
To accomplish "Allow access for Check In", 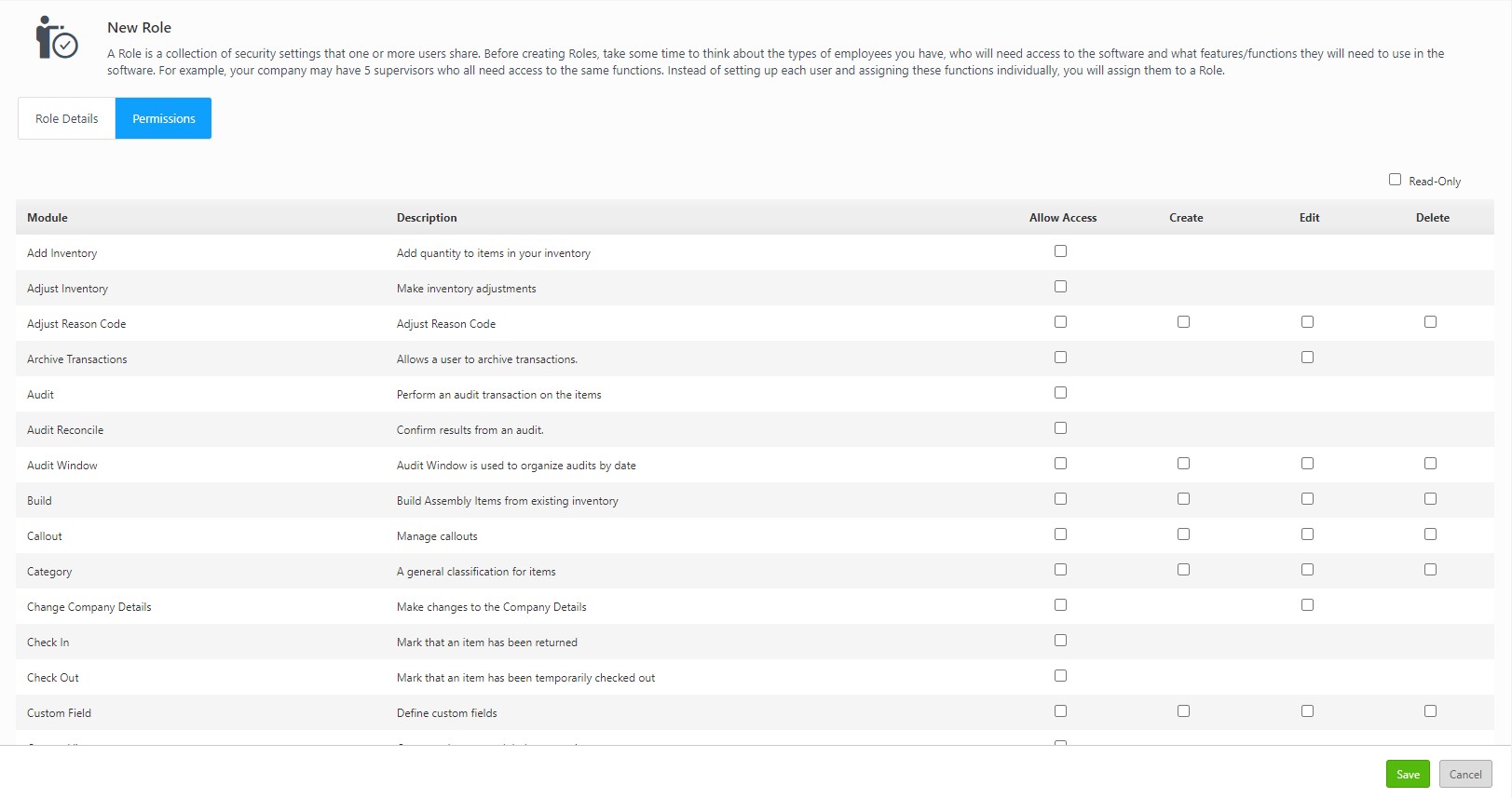I will [1060, 641].
